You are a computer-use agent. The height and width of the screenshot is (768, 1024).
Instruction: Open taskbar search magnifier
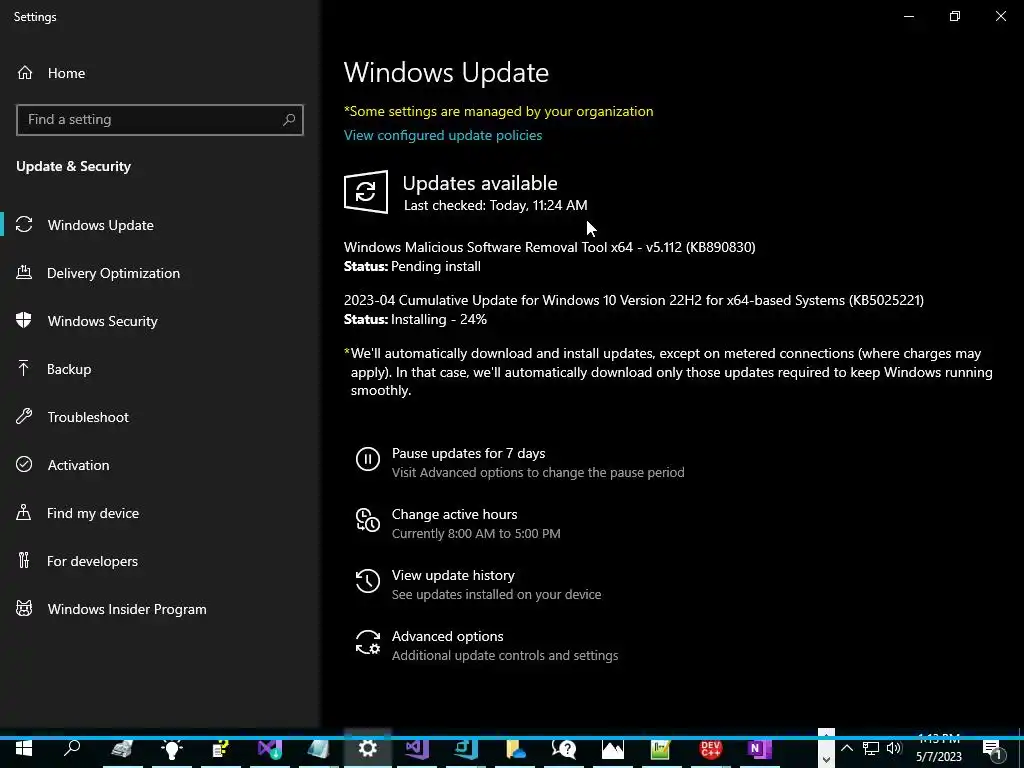(72, 748)
